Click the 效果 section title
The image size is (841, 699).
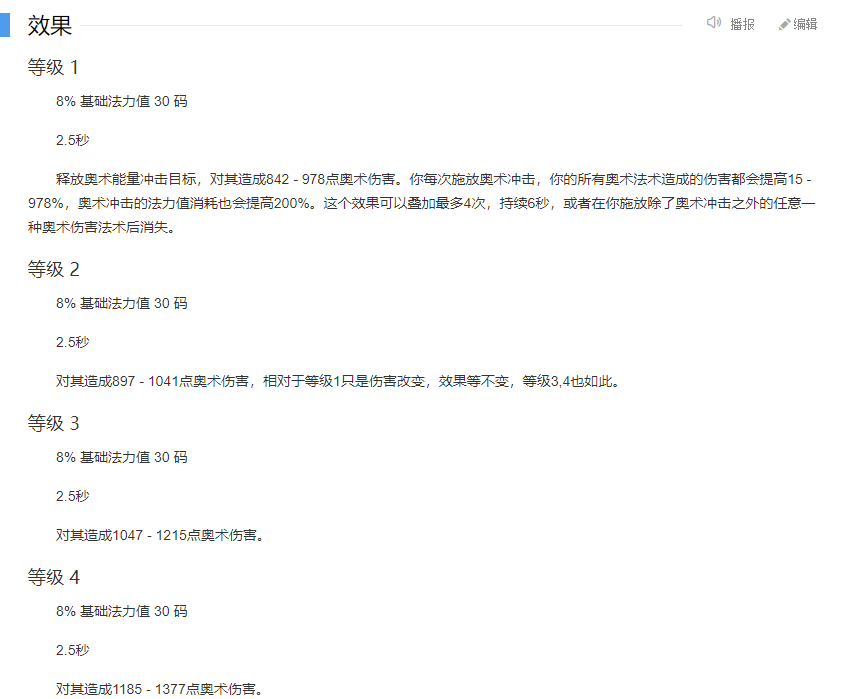click(x=50, y=25)
